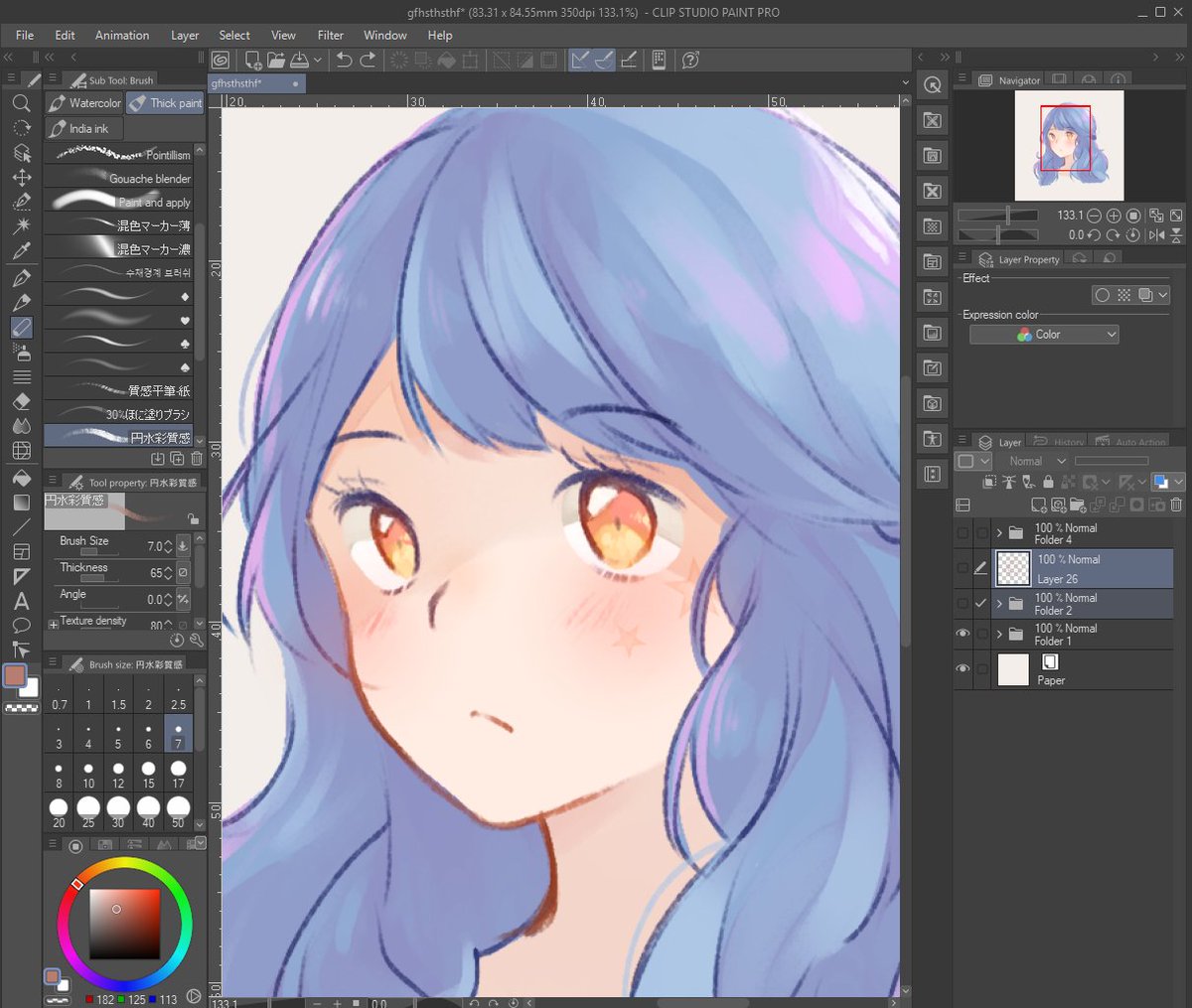Open Normal blending mode dropdown
1192x1008 pixels.
coord(1036,461)
